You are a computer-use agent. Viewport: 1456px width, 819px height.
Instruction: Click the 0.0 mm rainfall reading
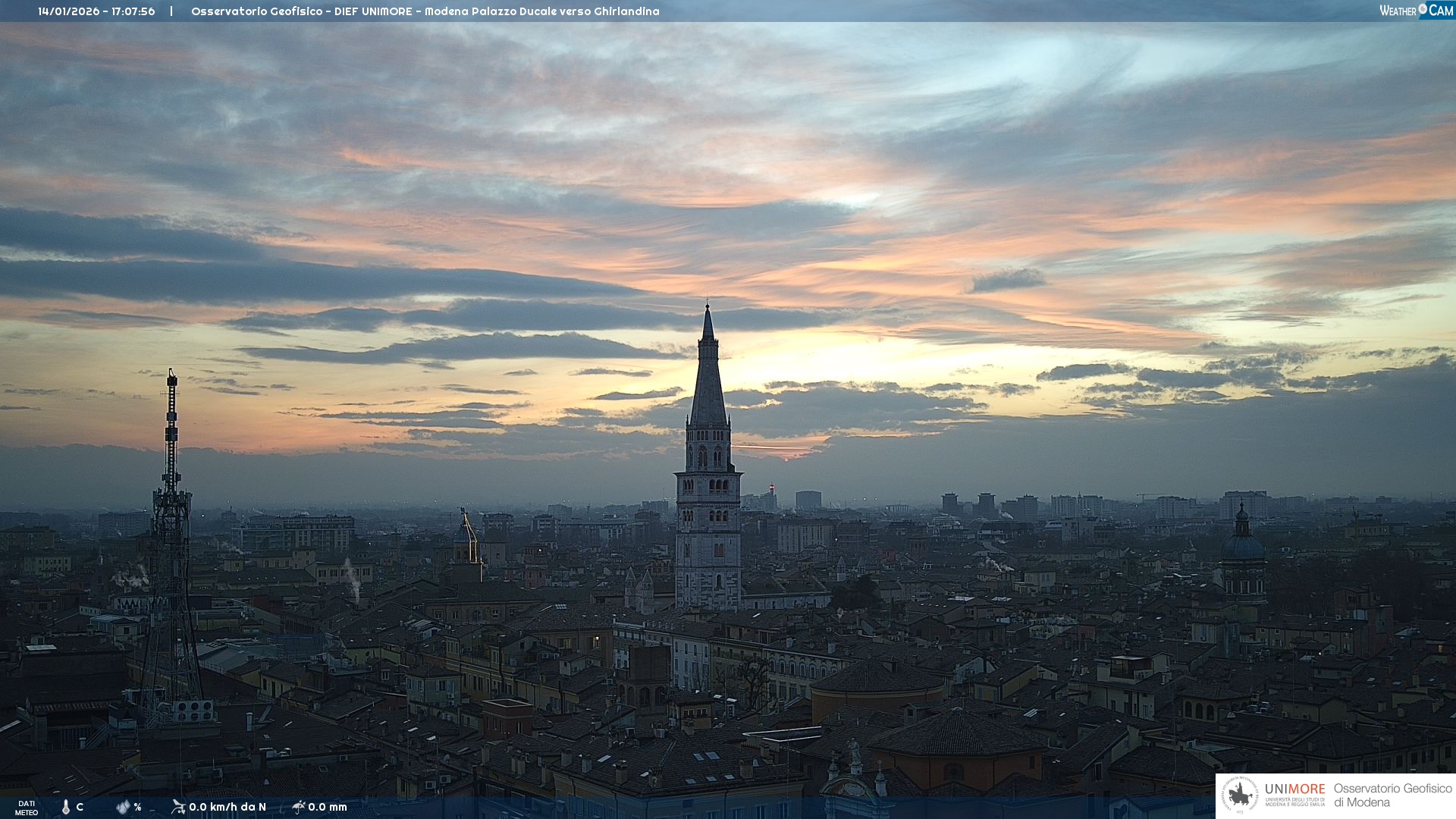(x=328, y=807)
